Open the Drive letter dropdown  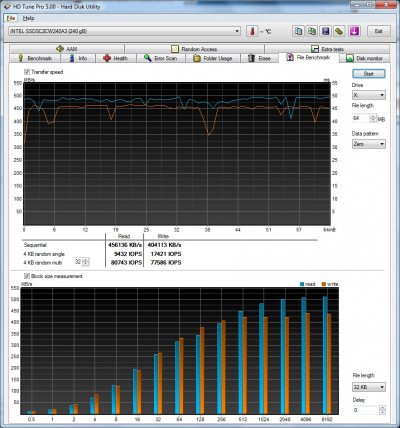(369, 95)
